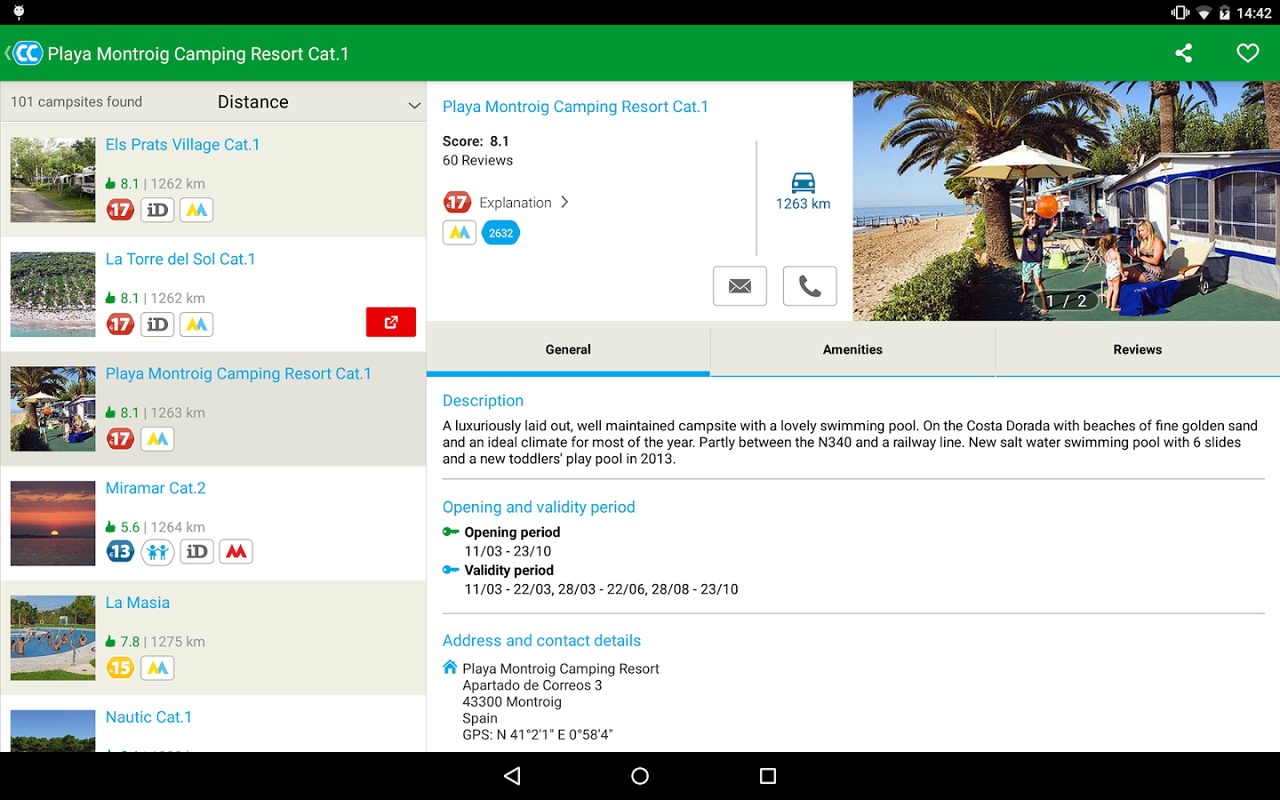
Task: Email the campsite using envelope button
Action: 740,286
